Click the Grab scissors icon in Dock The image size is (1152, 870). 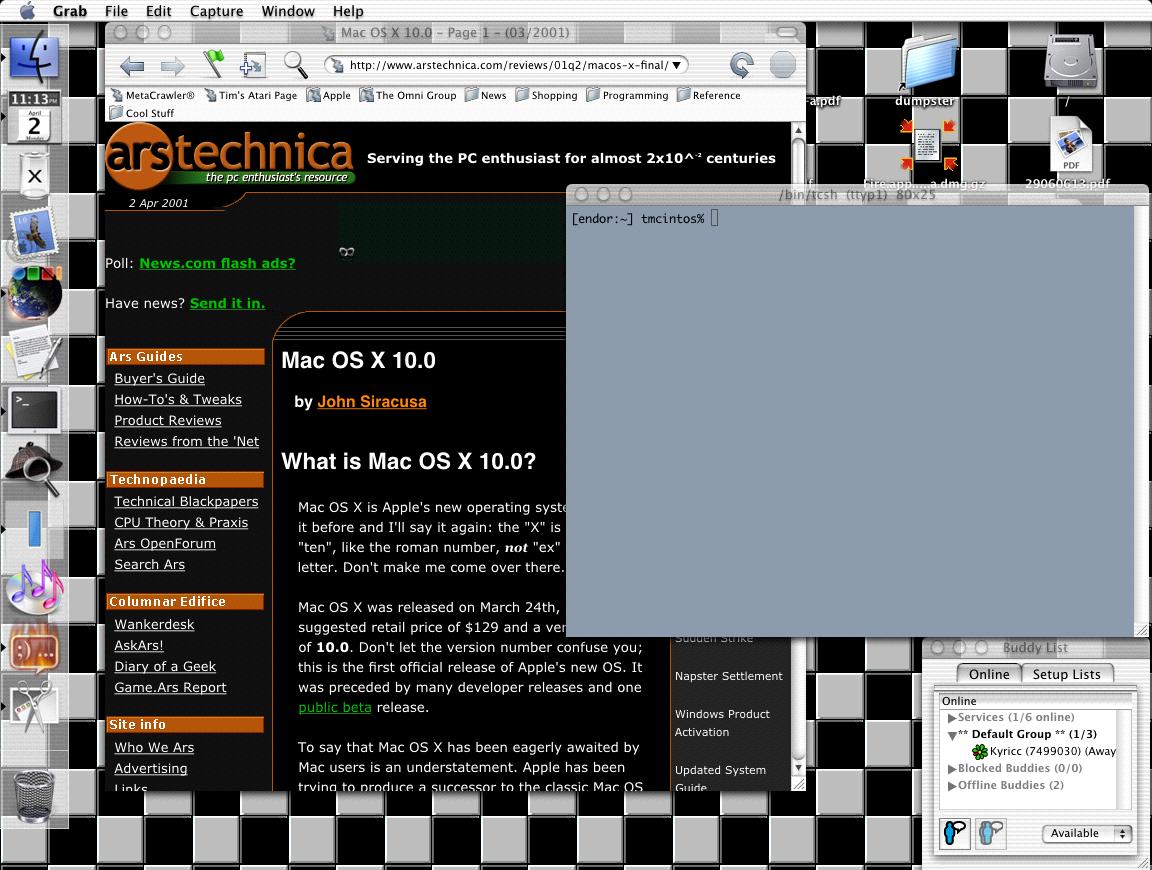click(x=35, y=705)
